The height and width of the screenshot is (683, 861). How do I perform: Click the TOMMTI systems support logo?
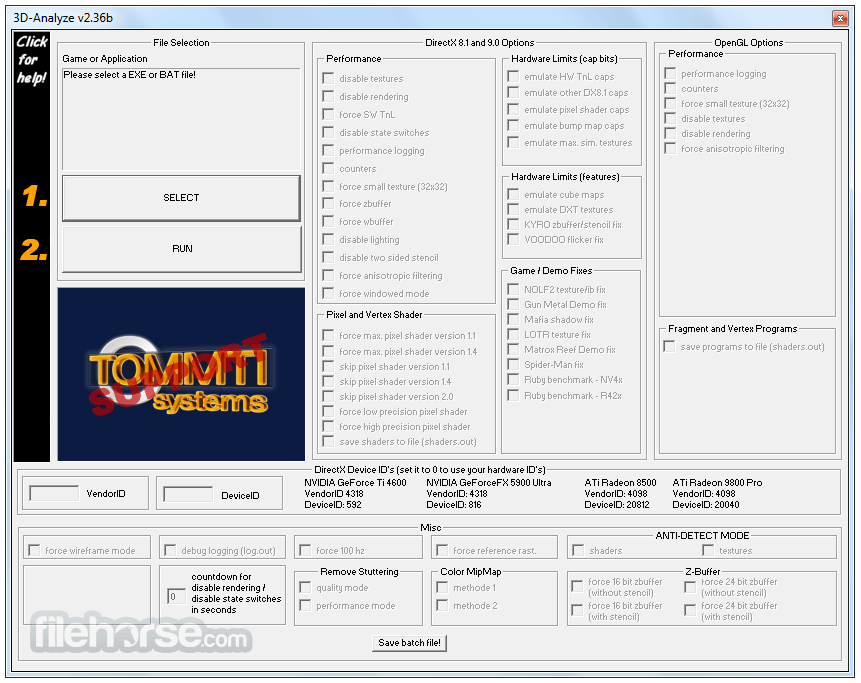tap(181, 374)
